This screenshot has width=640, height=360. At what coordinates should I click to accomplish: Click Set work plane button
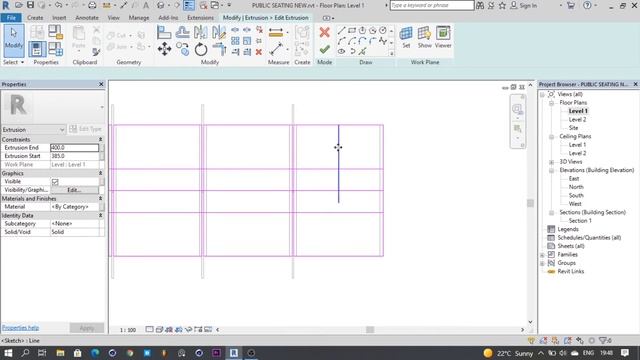(x=406, y=38)
